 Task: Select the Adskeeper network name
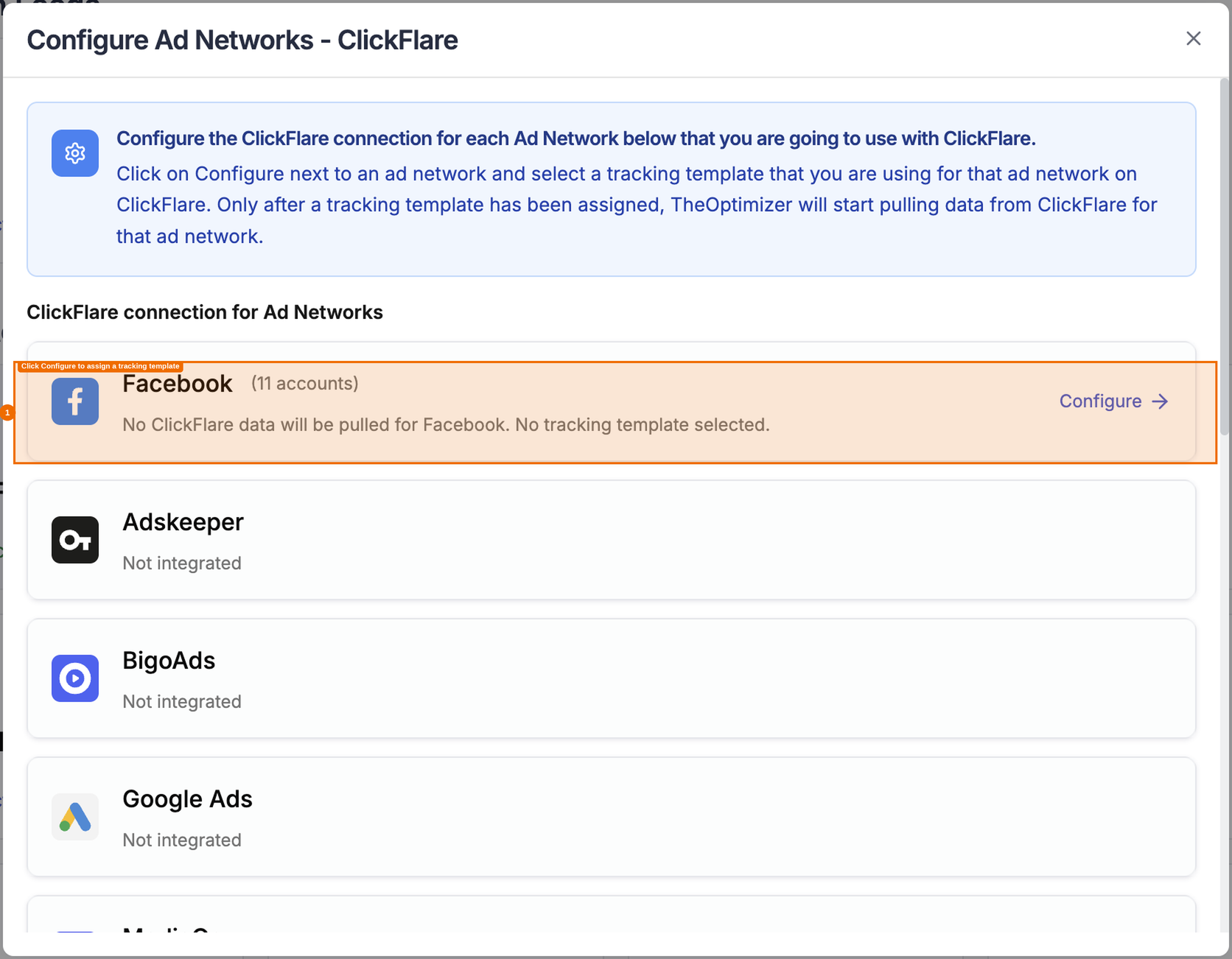click(183, 522)
